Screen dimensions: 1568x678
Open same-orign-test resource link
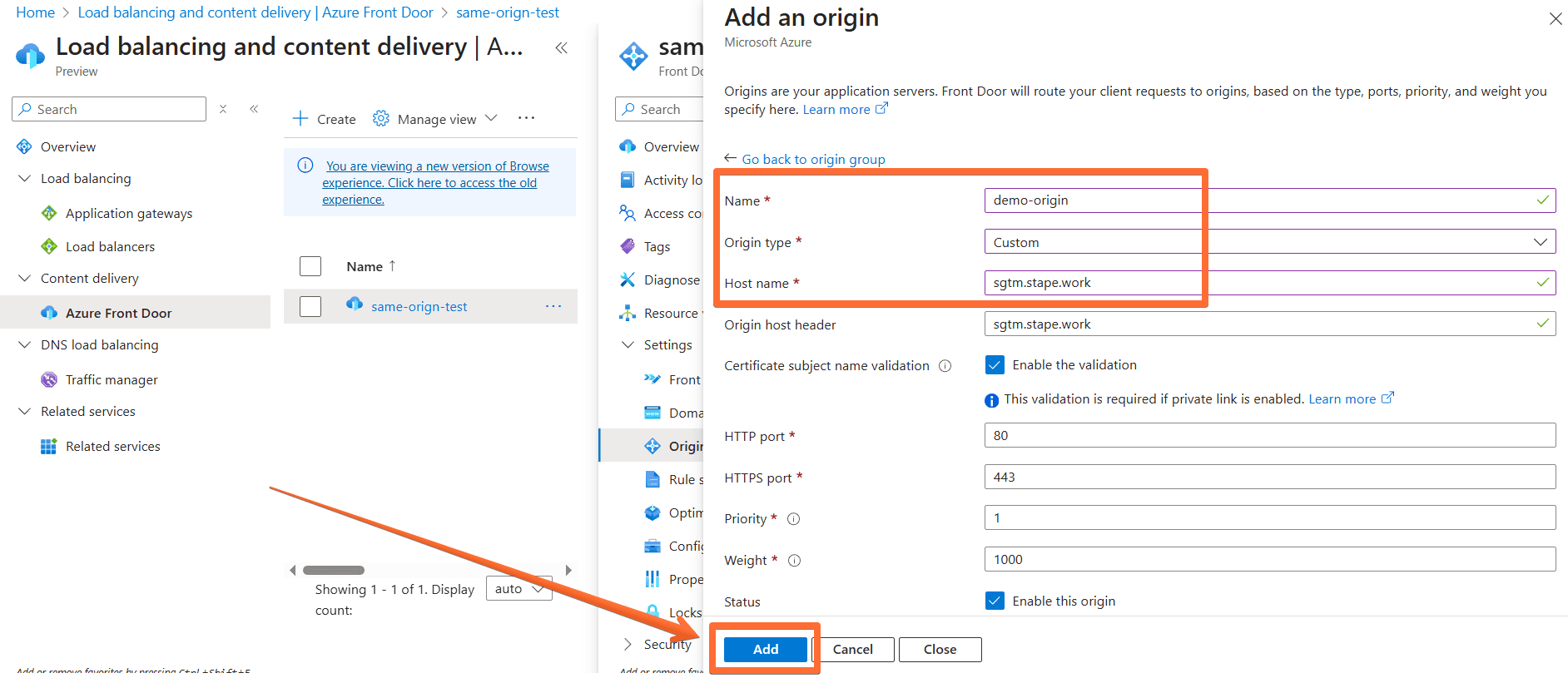(419, 306)
